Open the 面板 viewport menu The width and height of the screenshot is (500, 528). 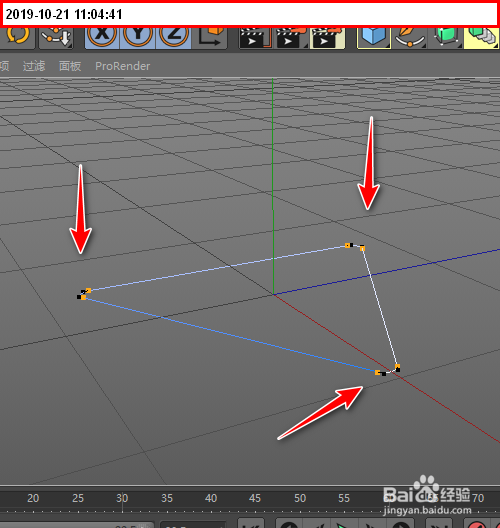[x=70, y=66]
